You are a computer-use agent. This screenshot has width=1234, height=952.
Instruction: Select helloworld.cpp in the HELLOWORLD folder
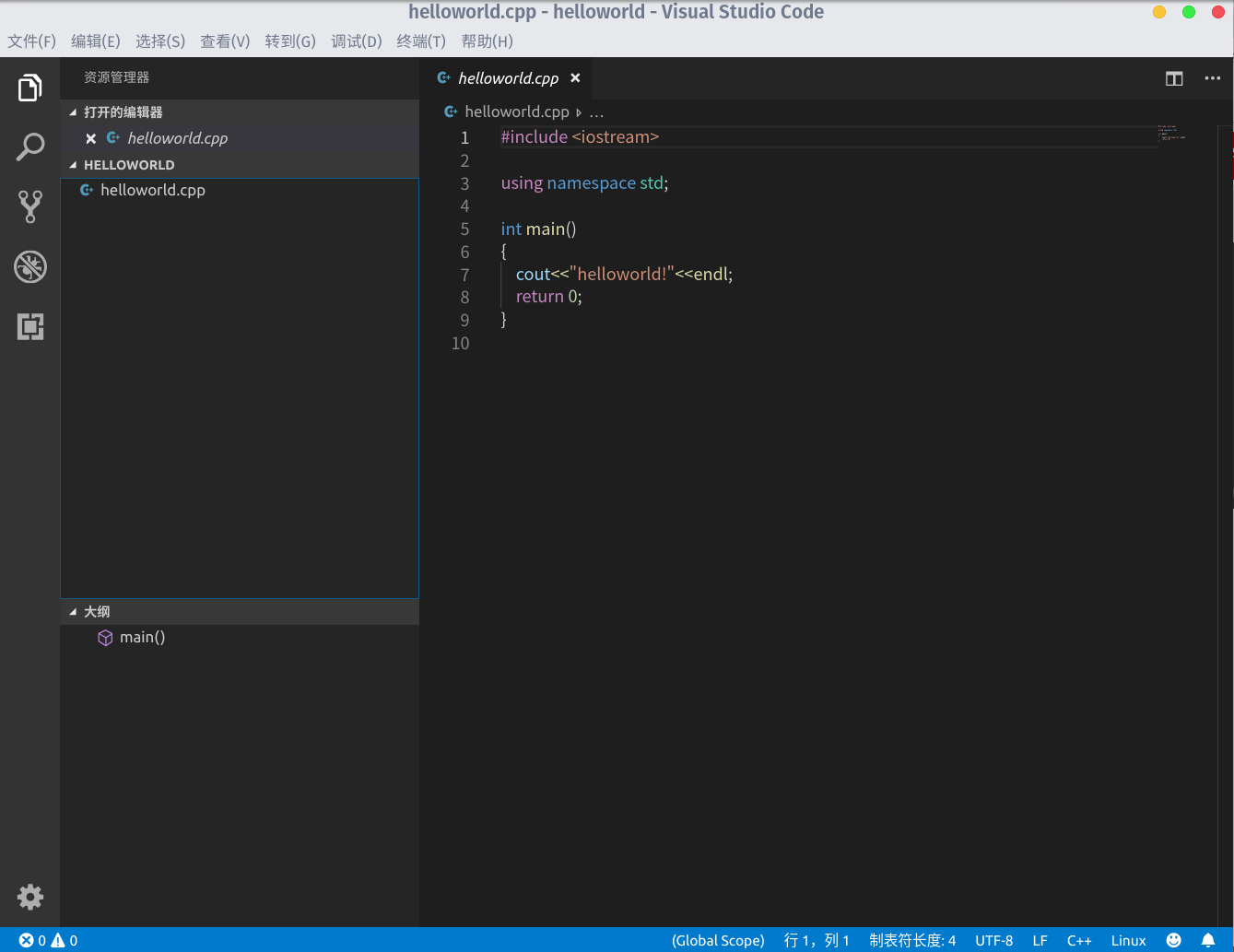tap(240, 190)
